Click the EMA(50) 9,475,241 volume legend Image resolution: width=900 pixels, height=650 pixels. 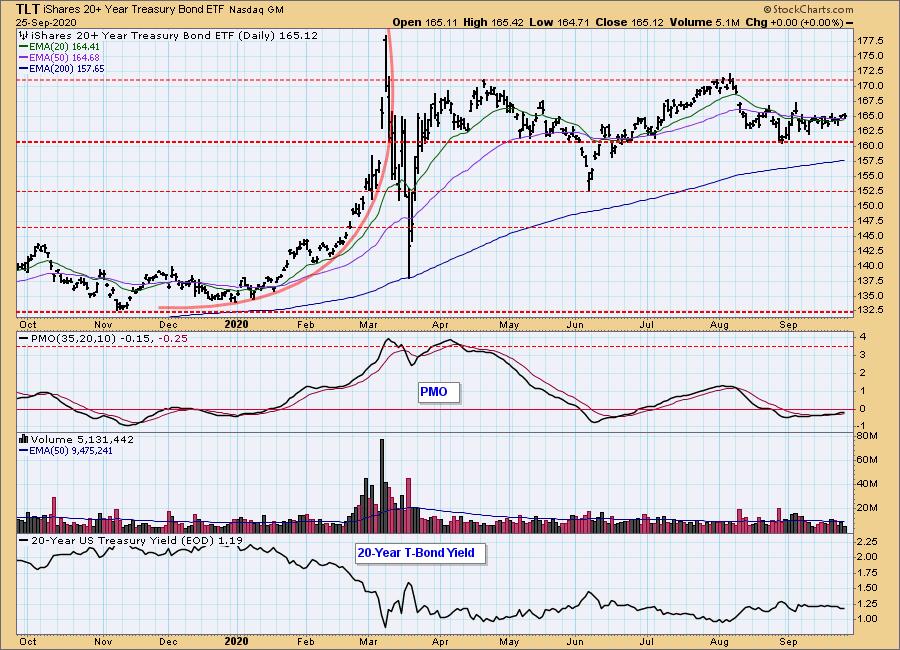pyautogui.click(x=66, y=451)
